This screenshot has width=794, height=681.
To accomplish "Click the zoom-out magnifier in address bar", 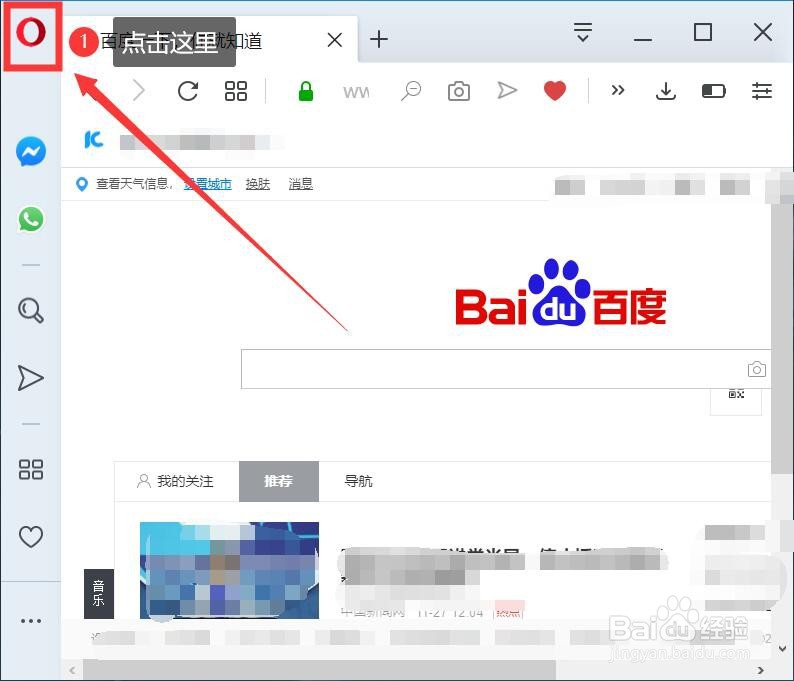I will pyautogui.click(x=411, y=91).
